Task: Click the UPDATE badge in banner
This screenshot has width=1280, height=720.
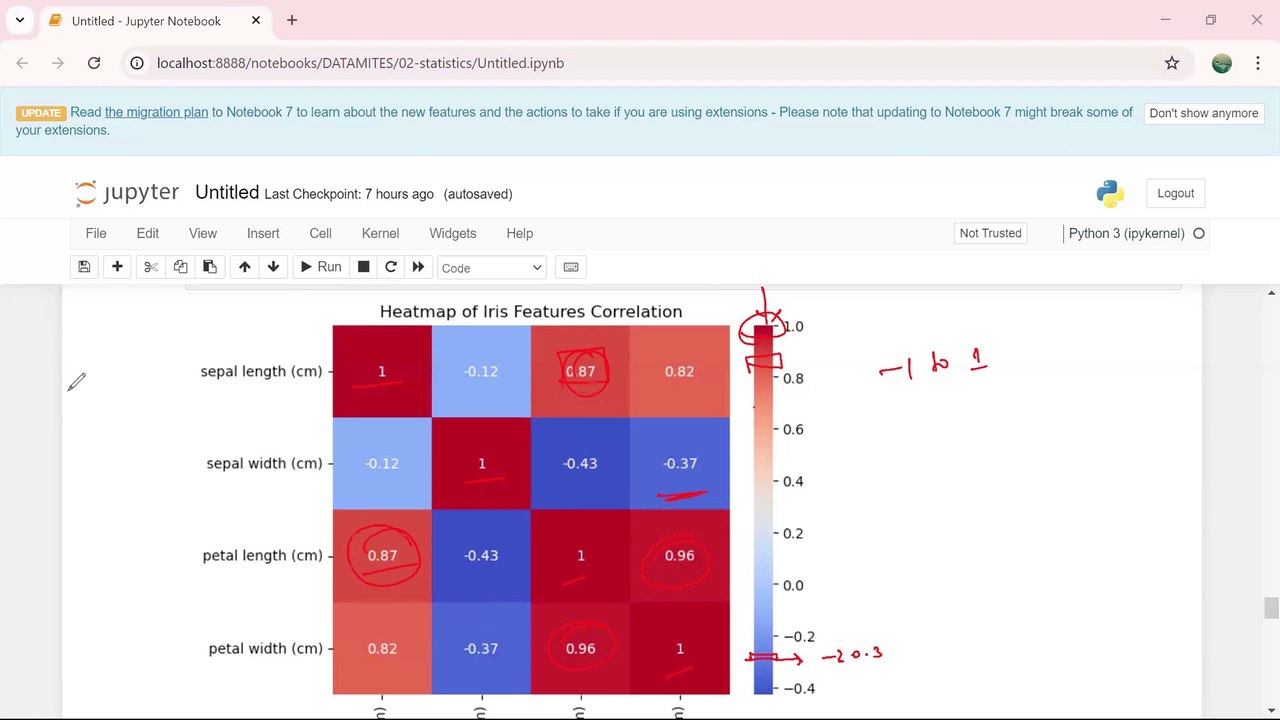Action: click(41, 113)
